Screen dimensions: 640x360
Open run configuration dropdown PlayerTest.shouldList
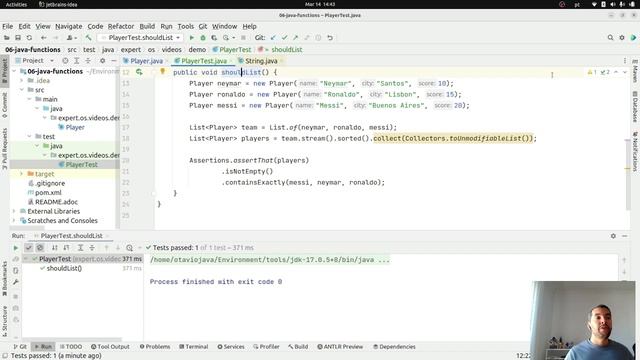click(141, 38)
